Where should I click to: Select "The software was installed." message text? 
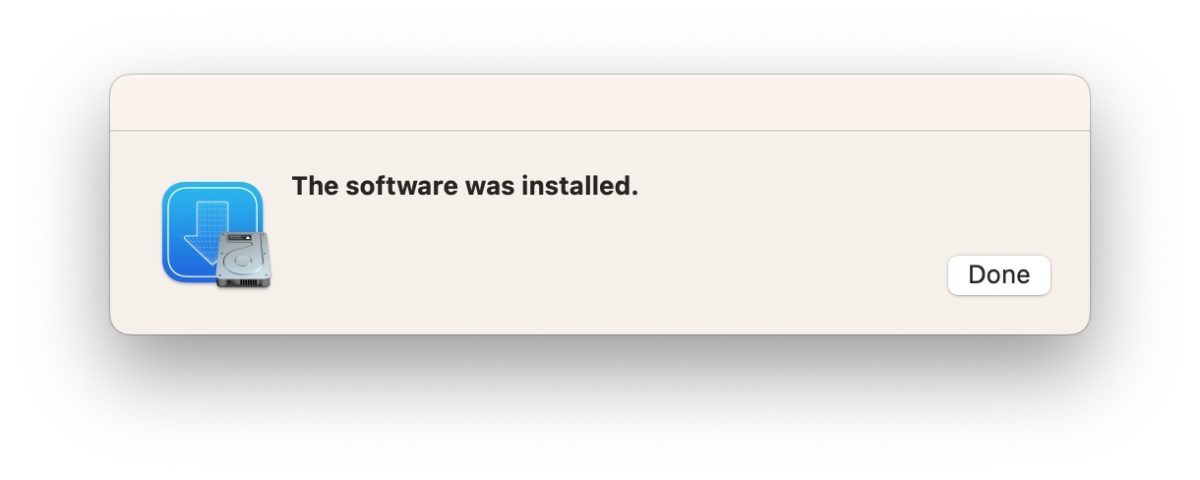pos(464,186)
